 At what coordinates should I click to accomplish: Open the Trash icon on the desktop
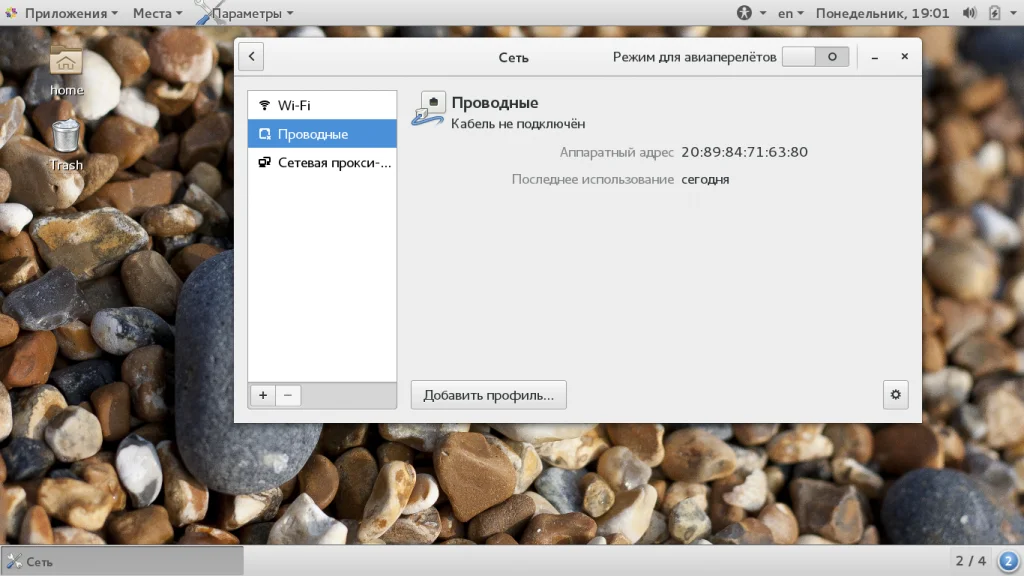click(66, 146)
